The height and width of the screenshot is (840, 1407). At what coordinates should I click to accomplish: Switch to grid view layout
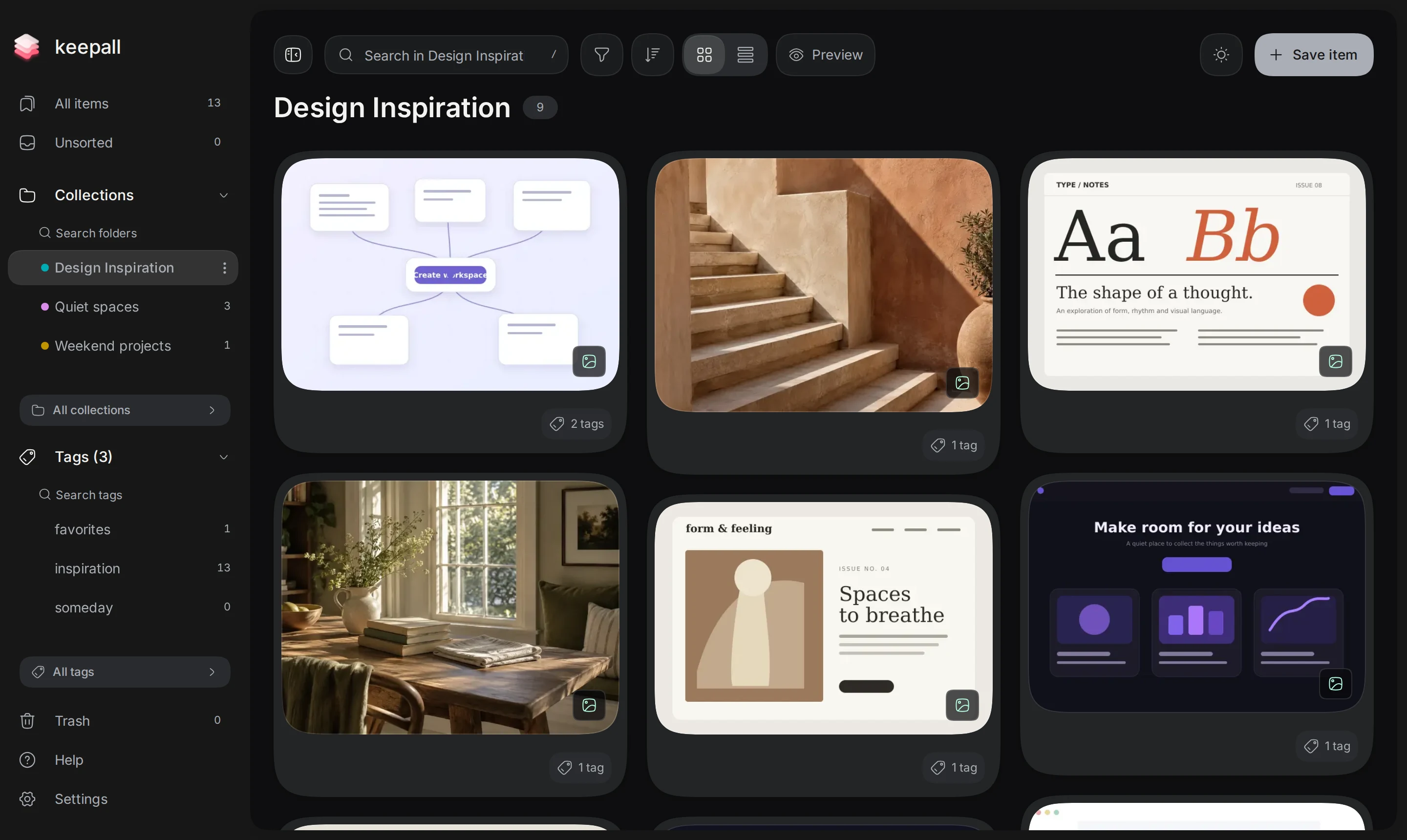[x=704, y=55]
